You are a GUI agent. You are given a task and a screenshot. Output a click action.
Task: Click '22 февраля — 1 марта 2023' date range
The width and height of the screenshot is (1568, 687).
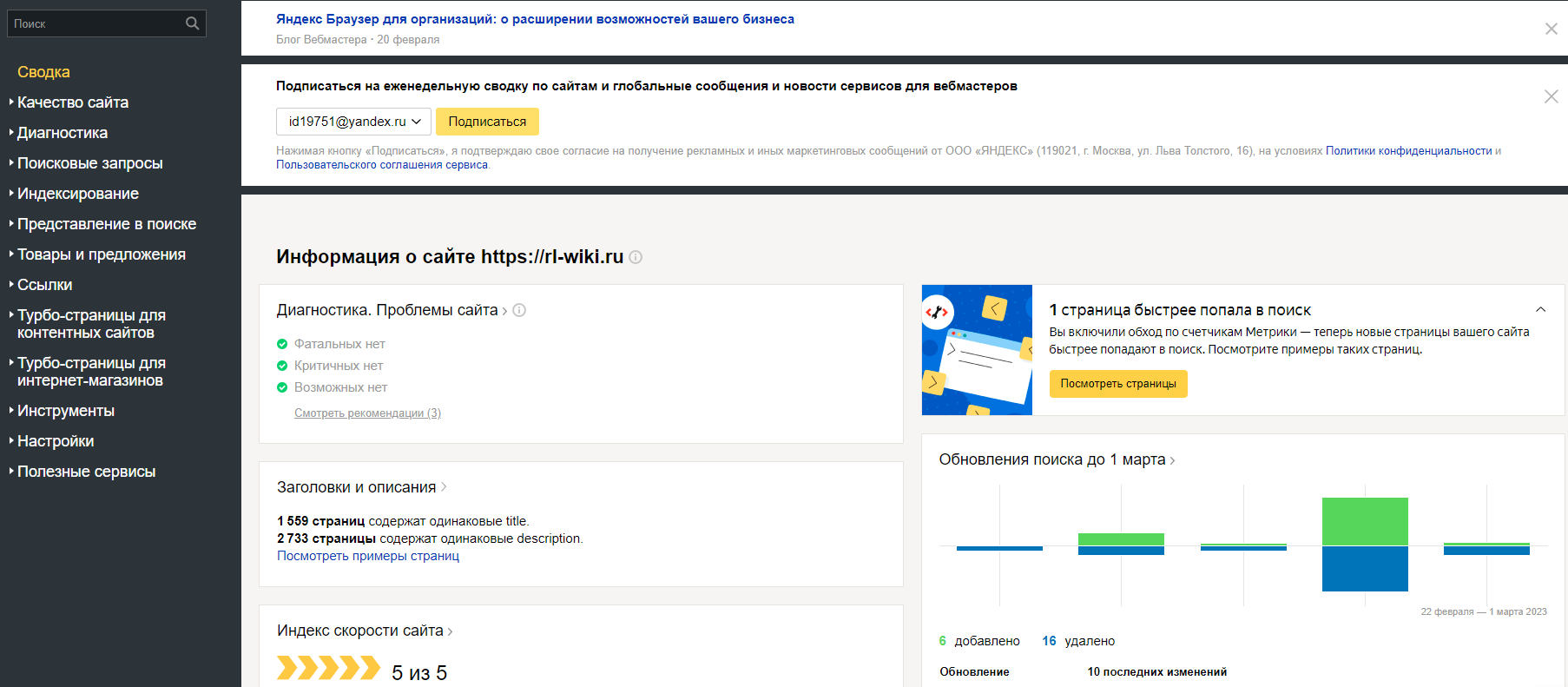[x=1484, y=611]
